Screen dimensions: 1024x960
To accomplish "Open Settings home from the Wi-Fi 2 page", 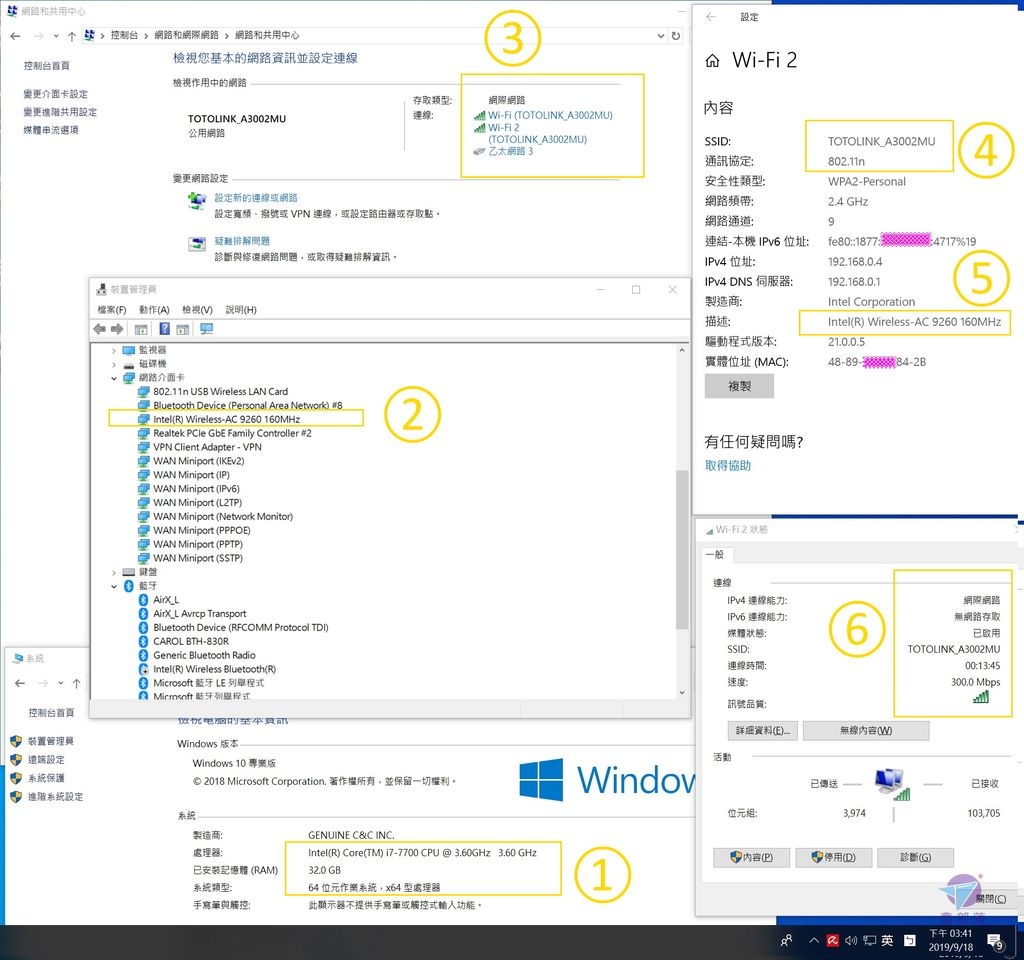I will 712,61.
